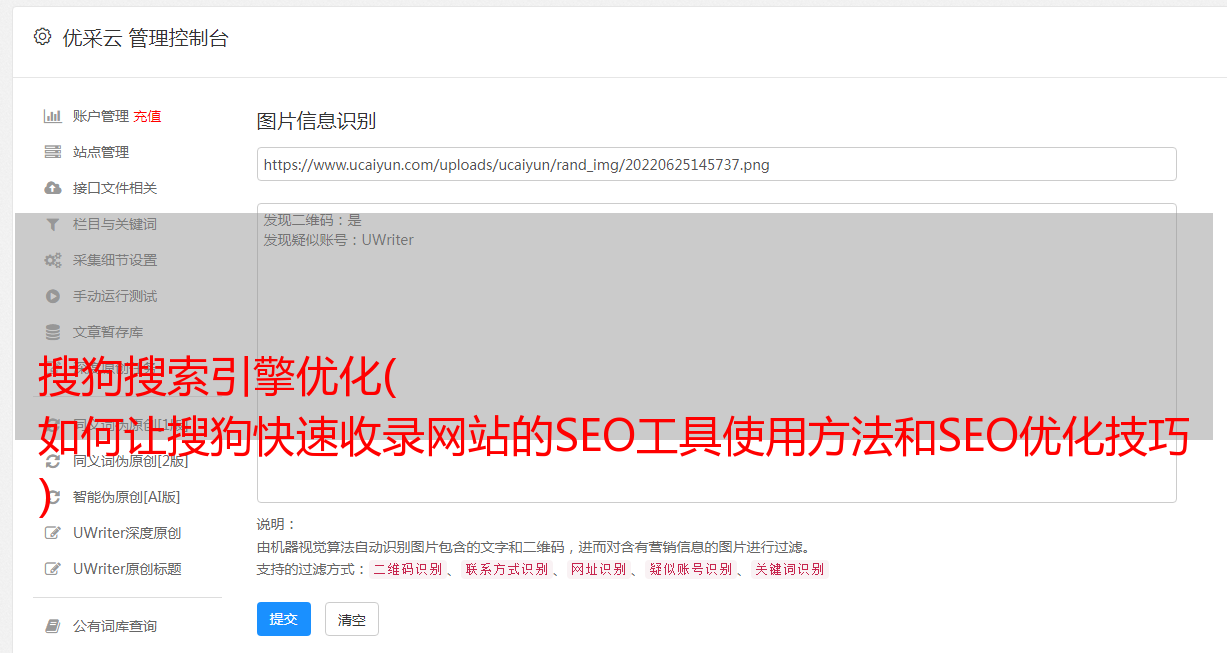The image size is (1227, 653).
Task: Click the 二维码识别 filter tag
Action: 407,569
